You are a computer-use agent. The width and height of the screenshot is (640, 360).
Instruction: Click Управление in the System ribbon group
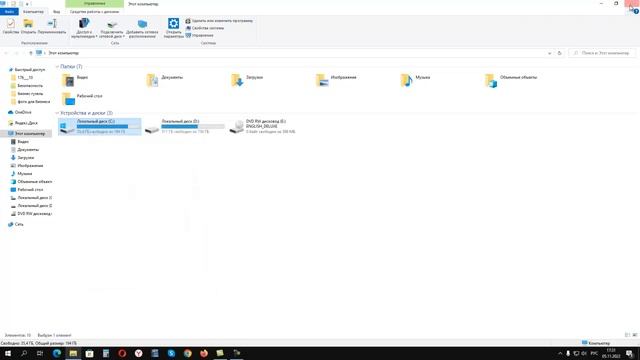200,35
